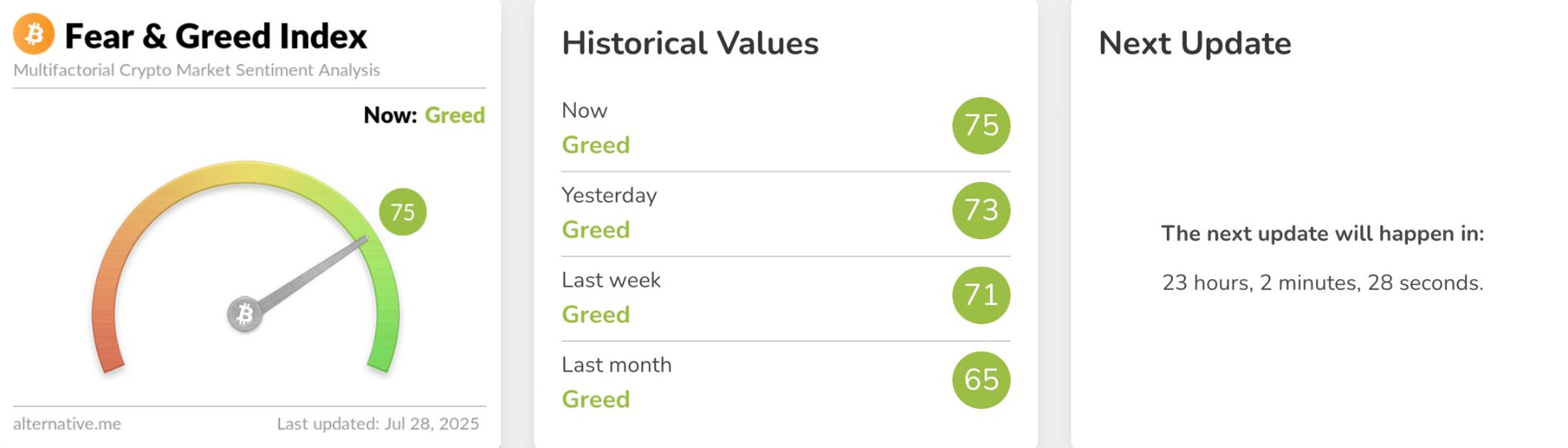The image size is (1568, 448).
Task: Click the 75 circle beside Now
Action: click(x=981, y=126)
